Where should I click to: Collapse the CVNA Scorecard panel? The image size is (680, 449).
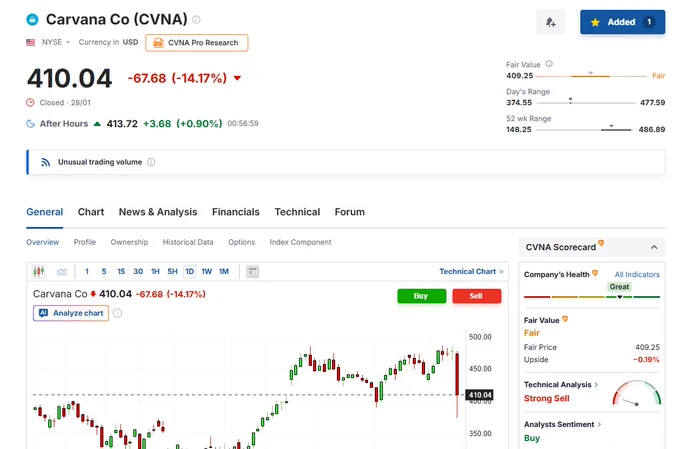point(654,247)
